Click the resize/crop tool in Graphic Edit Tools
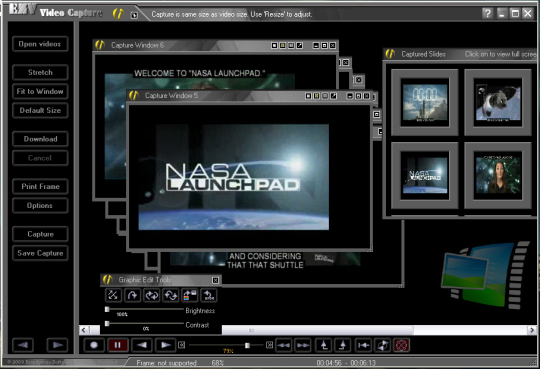The height and width of the screenshot is (369, 540). 113,295
